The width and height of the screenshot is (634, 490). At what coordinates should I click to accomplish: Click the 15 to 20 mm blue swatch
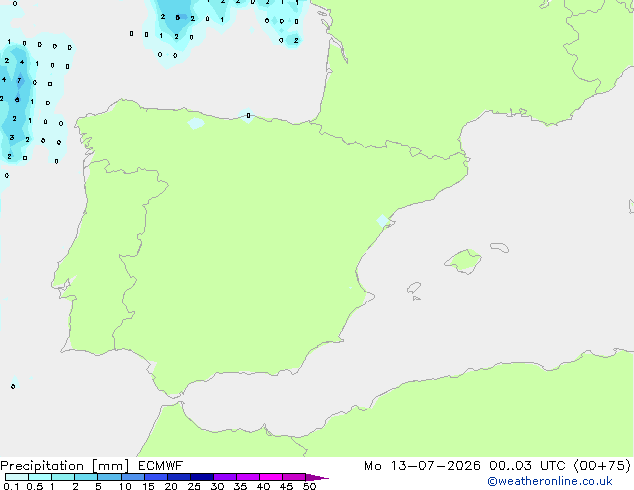[x=156, y=477]
